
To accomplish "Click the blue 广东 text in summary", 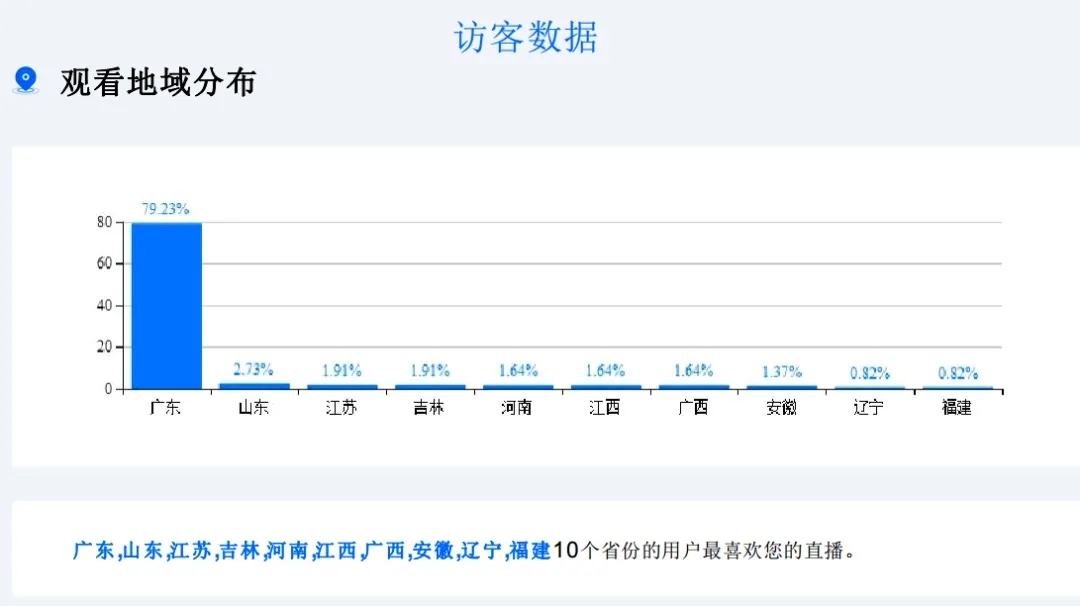I will click(x=94, y=551).
